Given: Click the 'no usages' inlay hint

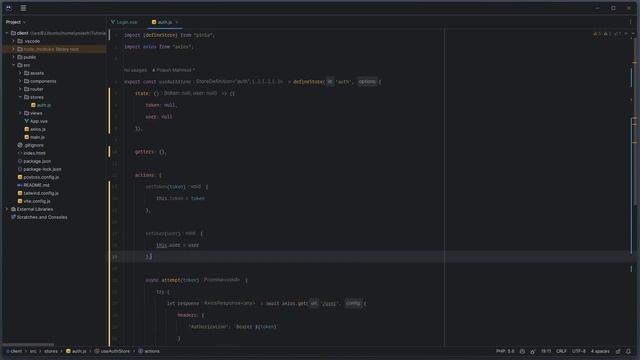Looking at the screenshot, I should point(136,70).
